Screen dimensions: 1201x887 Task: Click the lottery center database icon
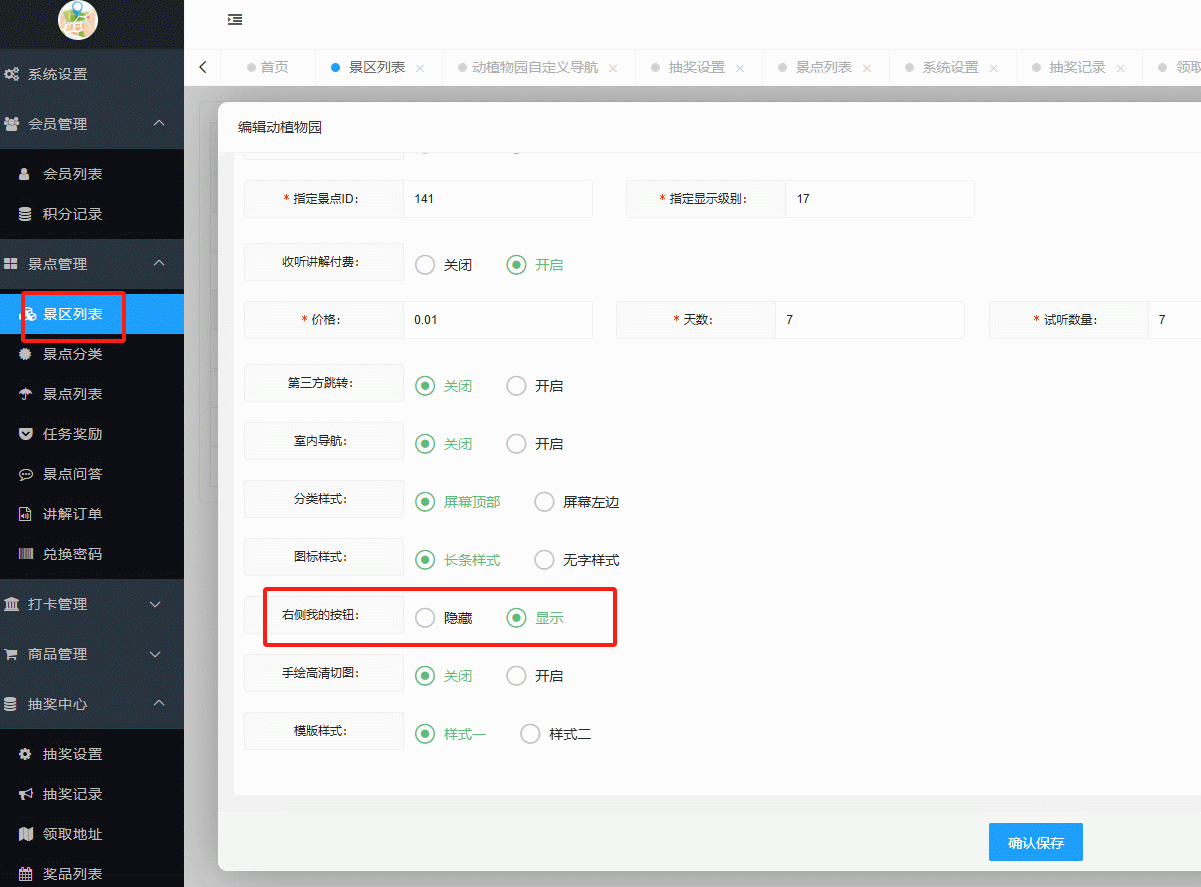(x=12, y=704)
